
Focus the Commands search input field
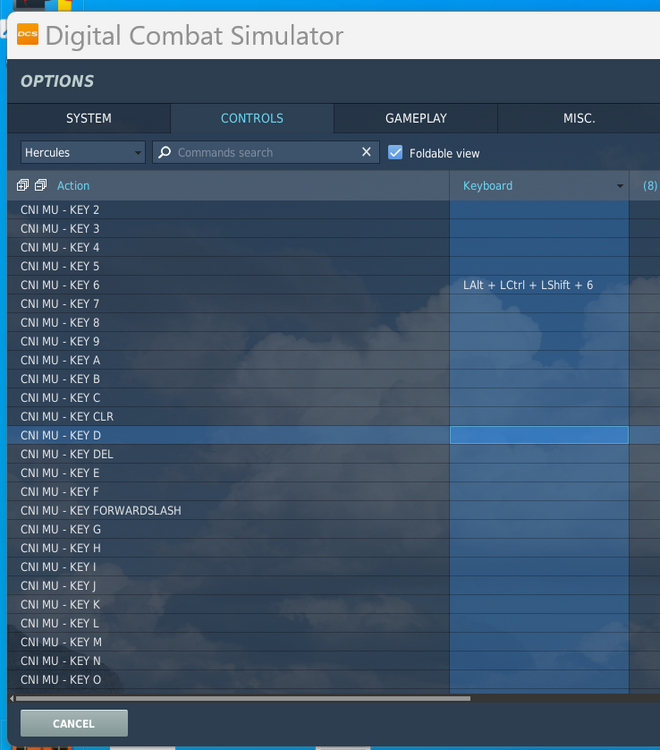coord(265,152)
